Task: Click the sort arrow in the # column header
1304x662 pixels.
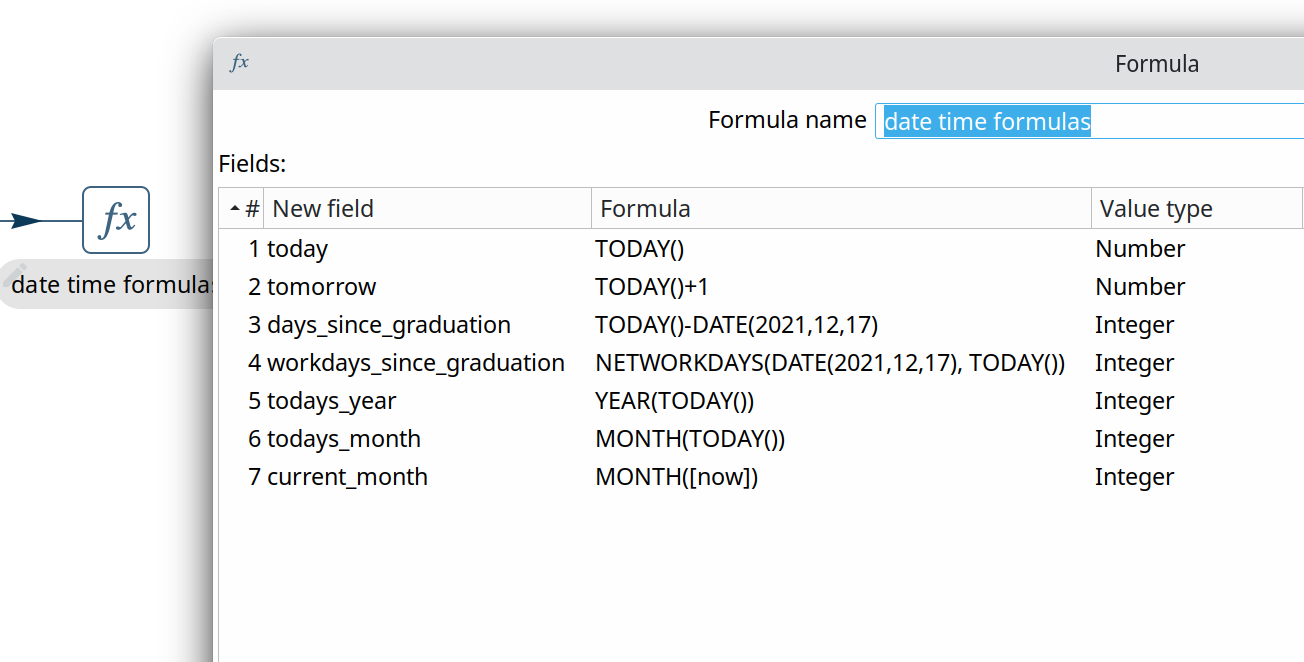Action: pos(235,209)
